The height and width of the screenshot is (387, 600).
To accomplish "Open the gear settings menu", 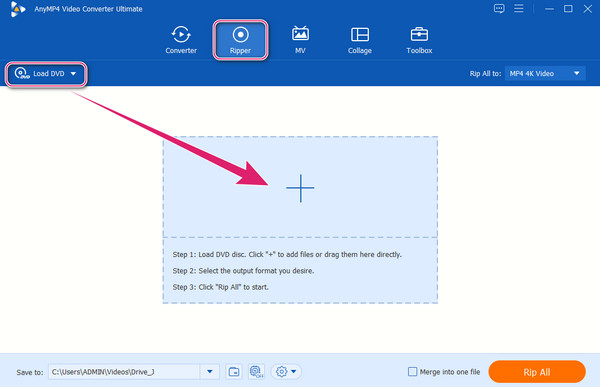I will (x=286, y=372).
